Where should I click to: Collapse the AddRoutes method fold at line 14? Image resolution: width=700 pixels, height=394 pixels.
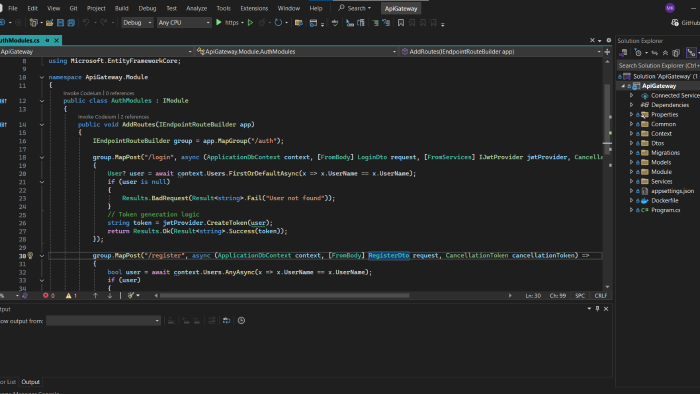(42, 125)
